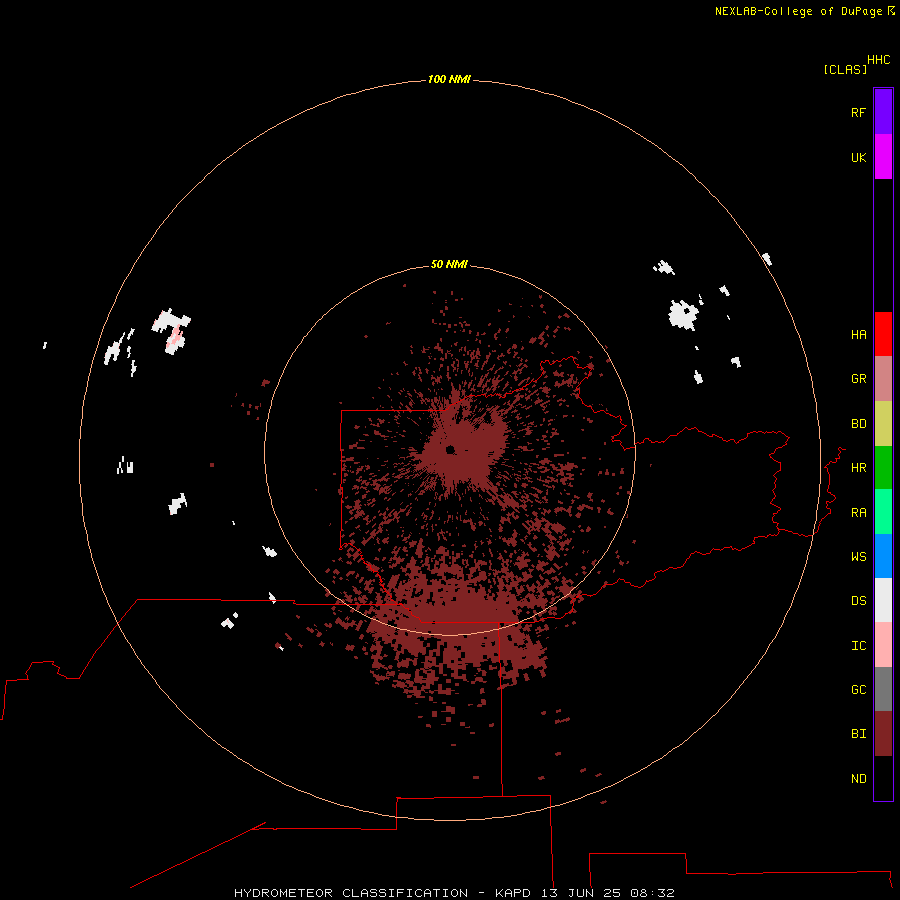Click the KAPD radar site identifier
The image size is (900, 900).
(513, 893)
